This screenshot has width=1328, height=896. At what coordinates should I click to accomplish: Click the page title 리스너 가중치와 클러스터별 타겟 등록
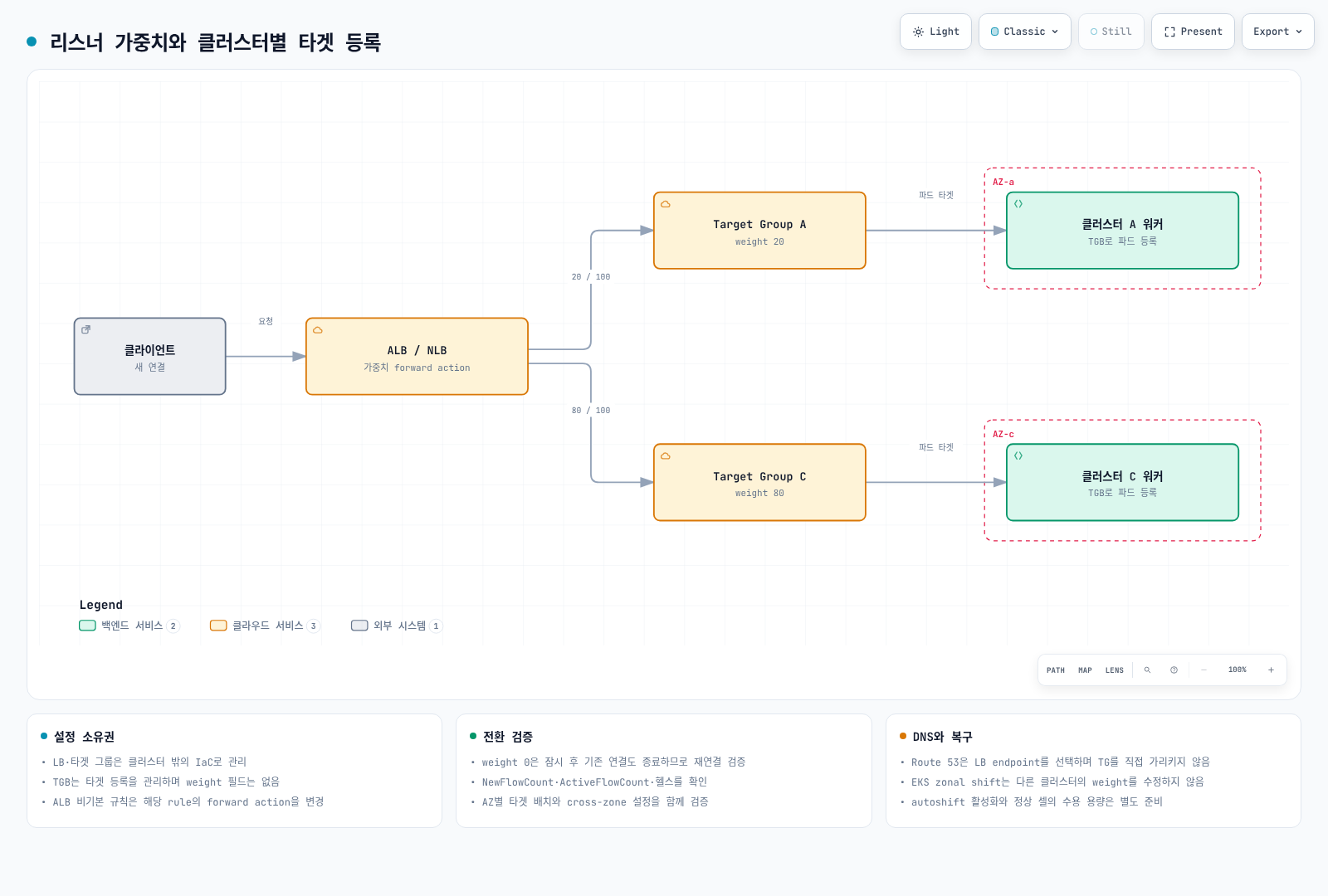click(216, 42)
